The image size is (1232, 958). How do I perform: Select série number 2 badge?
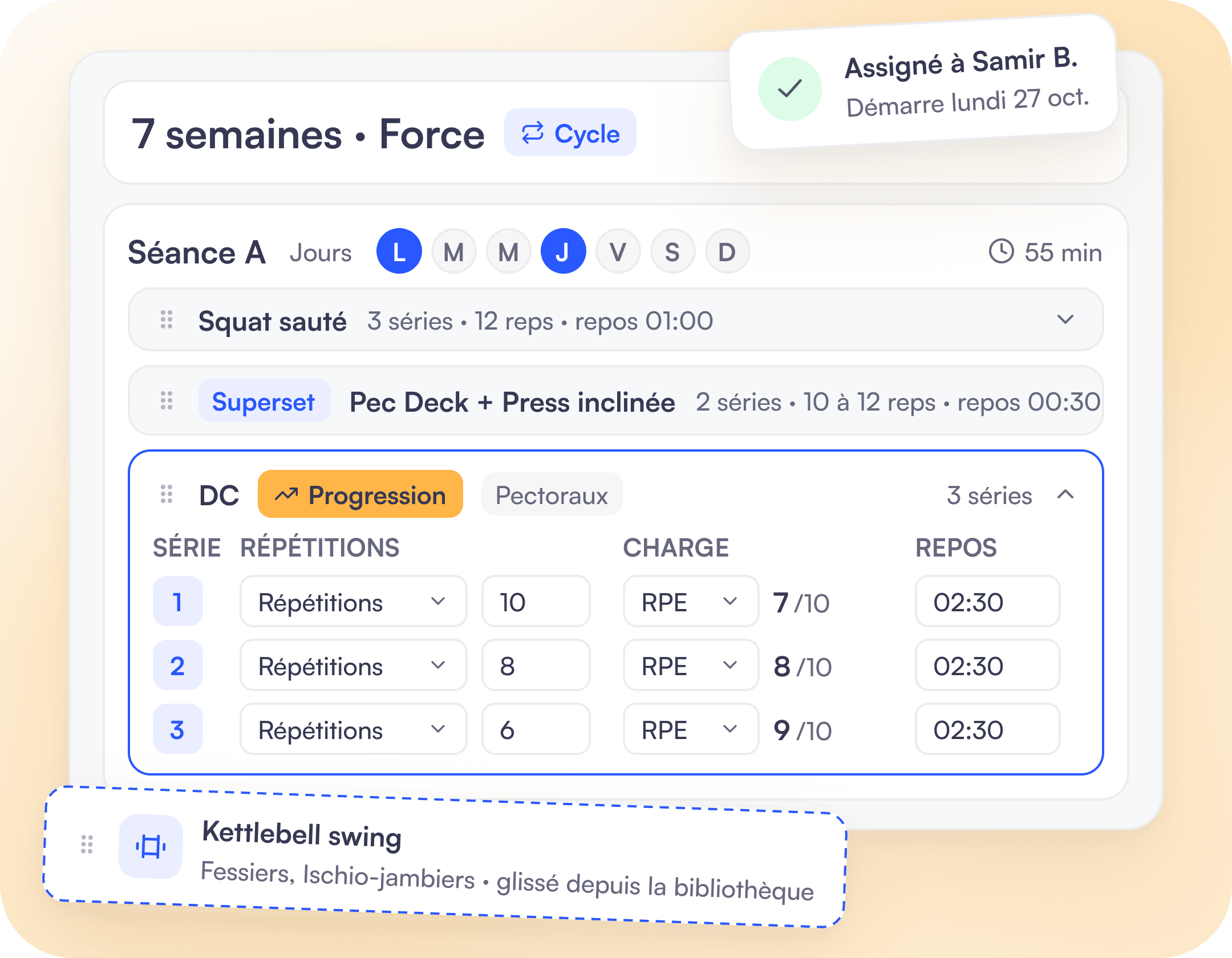click(x=178, y=665)
